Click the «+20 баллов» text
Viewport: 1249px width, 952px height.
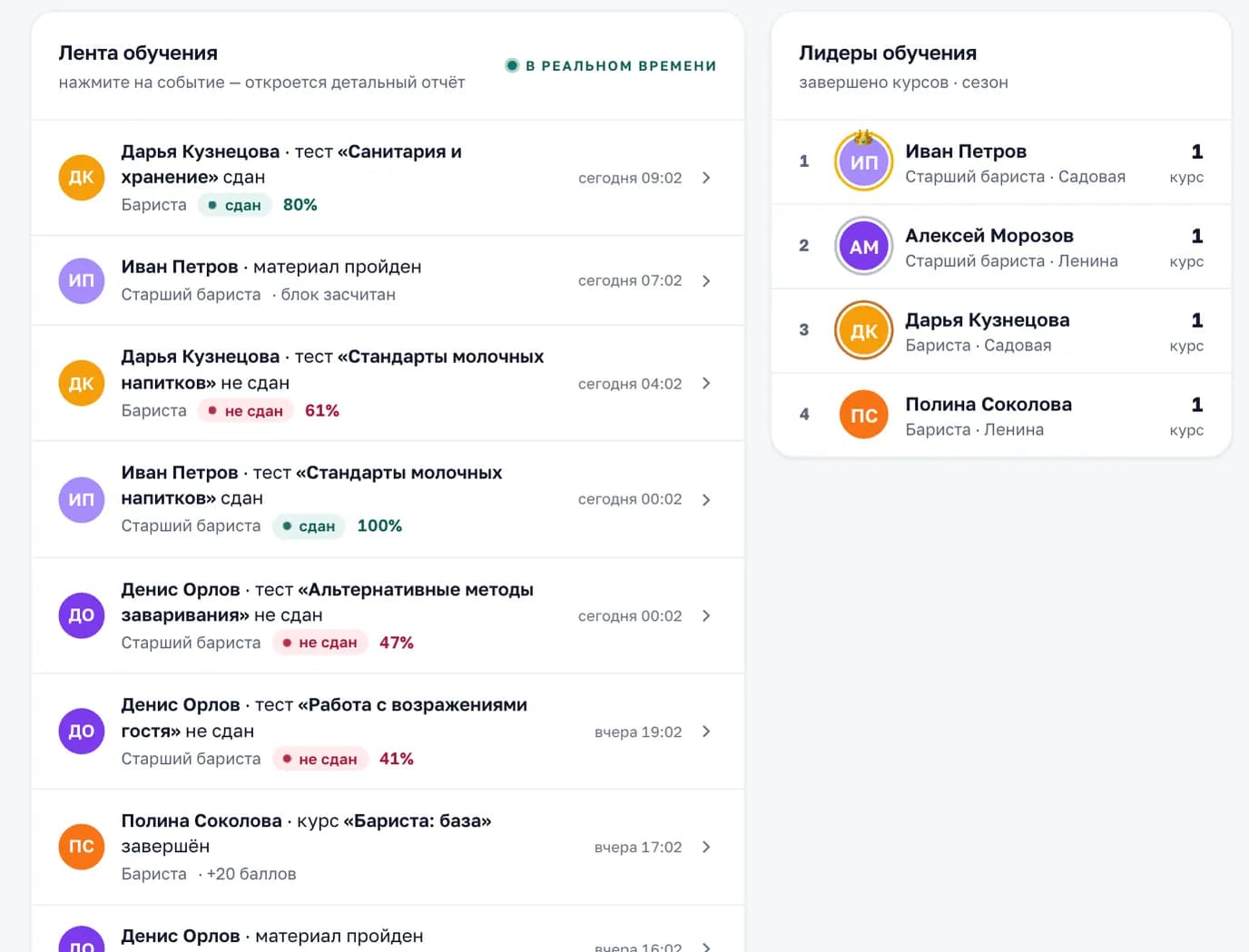[251, 874]
